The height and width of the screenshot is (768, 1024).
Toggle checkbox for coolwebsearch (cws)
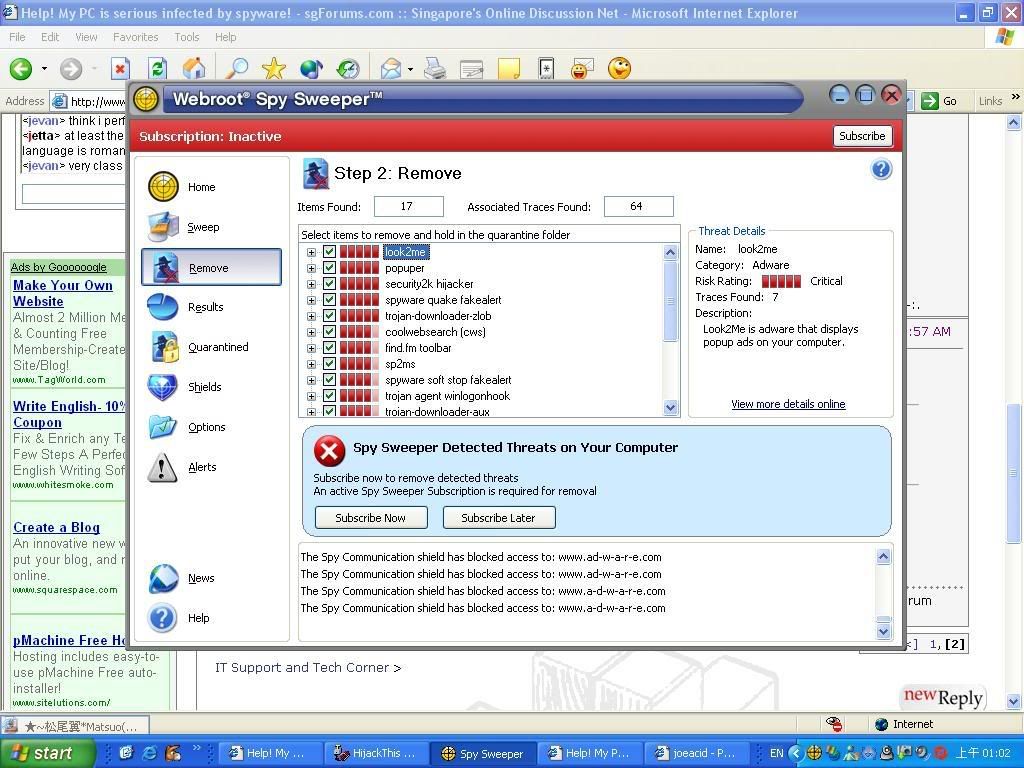pos(329,332)
